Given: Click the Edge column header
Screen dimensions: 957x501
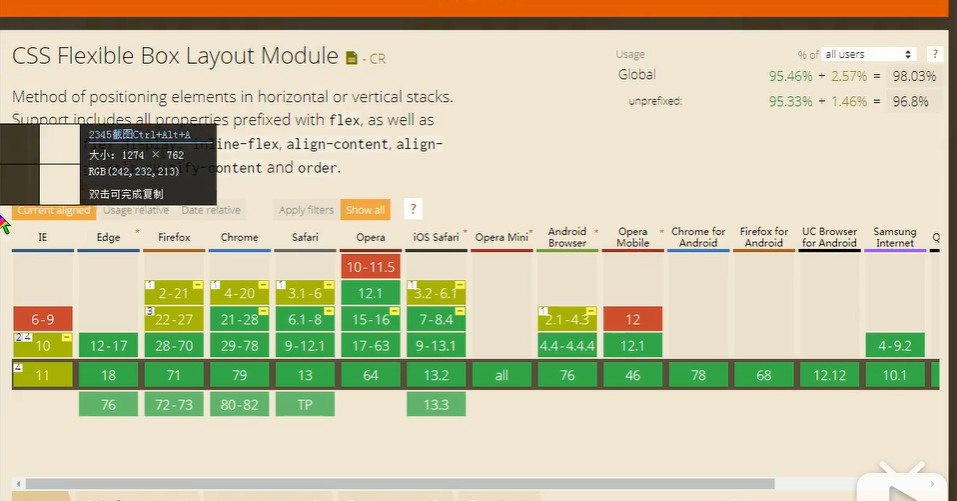Looking at the screenshot, I should tap(109, 237).
